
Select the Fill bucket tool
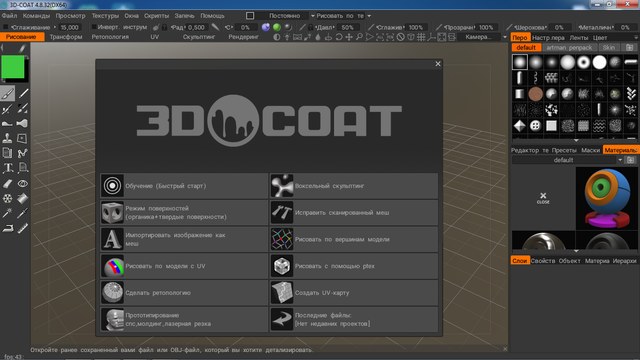(22, 199)
